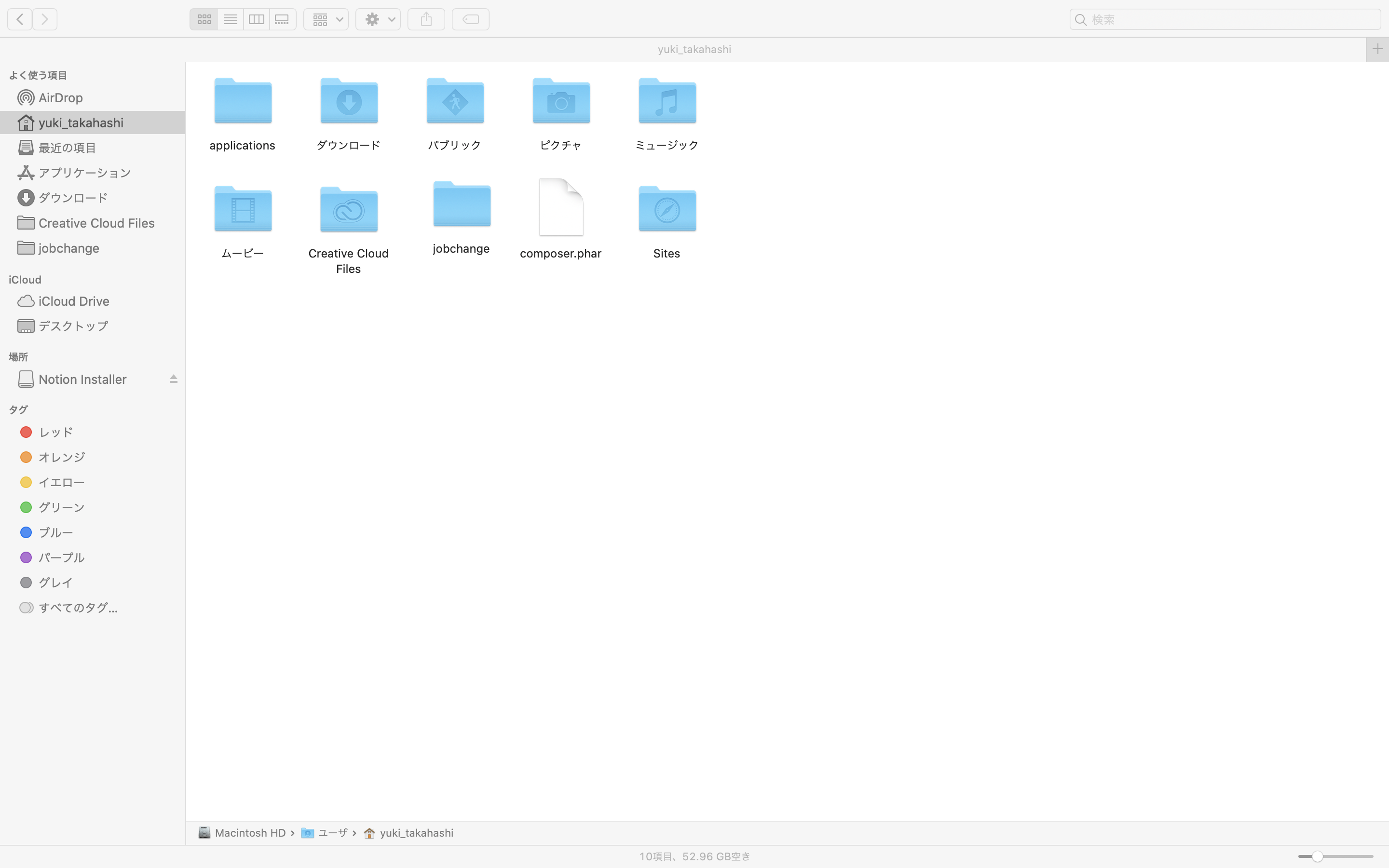Filter by the グレイ tag

pos(93,582)
